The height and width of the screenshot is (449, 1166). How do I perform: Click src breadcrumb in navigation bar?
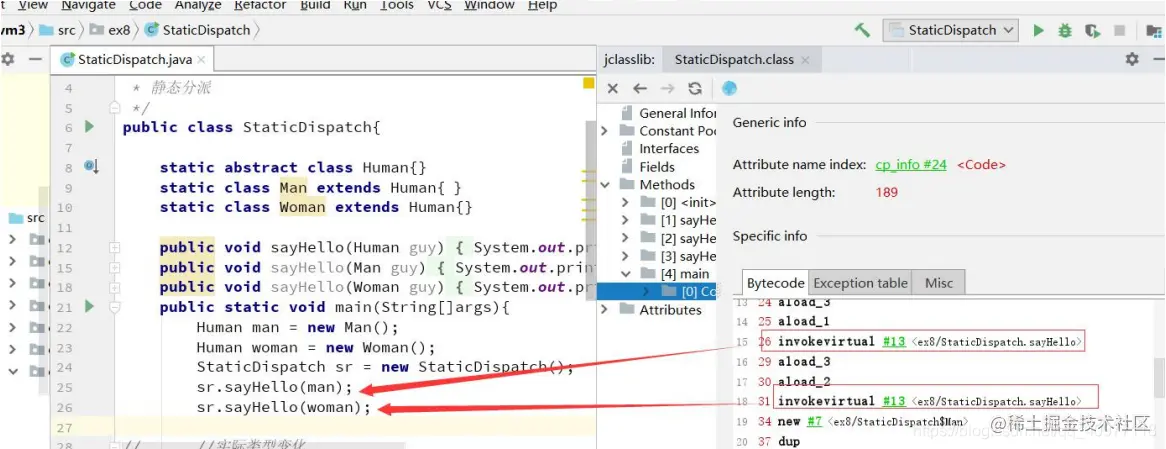coord(58,30)
